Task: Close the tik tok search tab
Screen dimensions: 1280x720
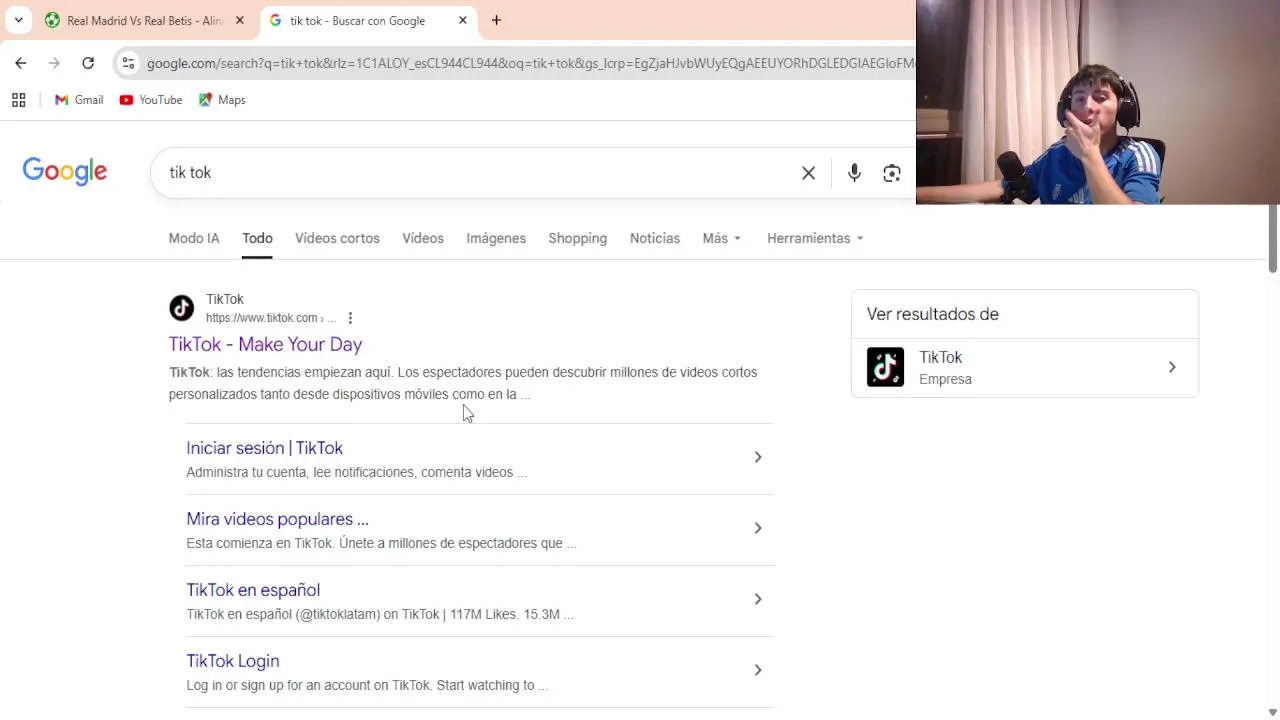Action: [463, 20]
